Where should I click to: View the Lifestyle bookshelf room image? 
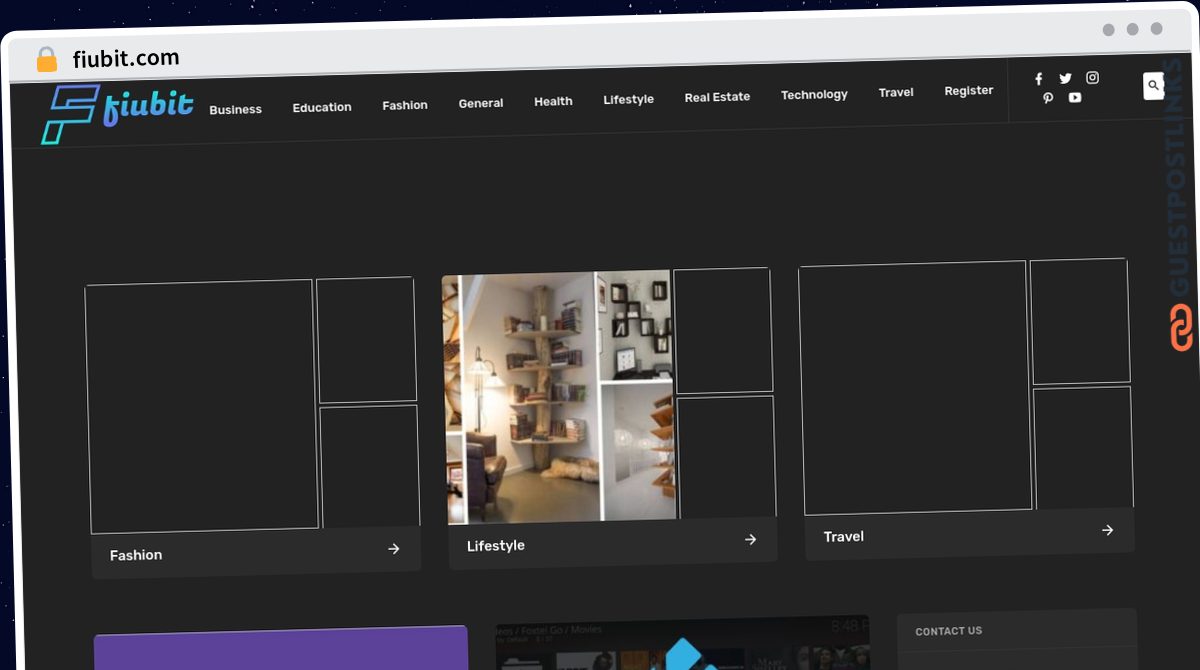pos(558,397)
